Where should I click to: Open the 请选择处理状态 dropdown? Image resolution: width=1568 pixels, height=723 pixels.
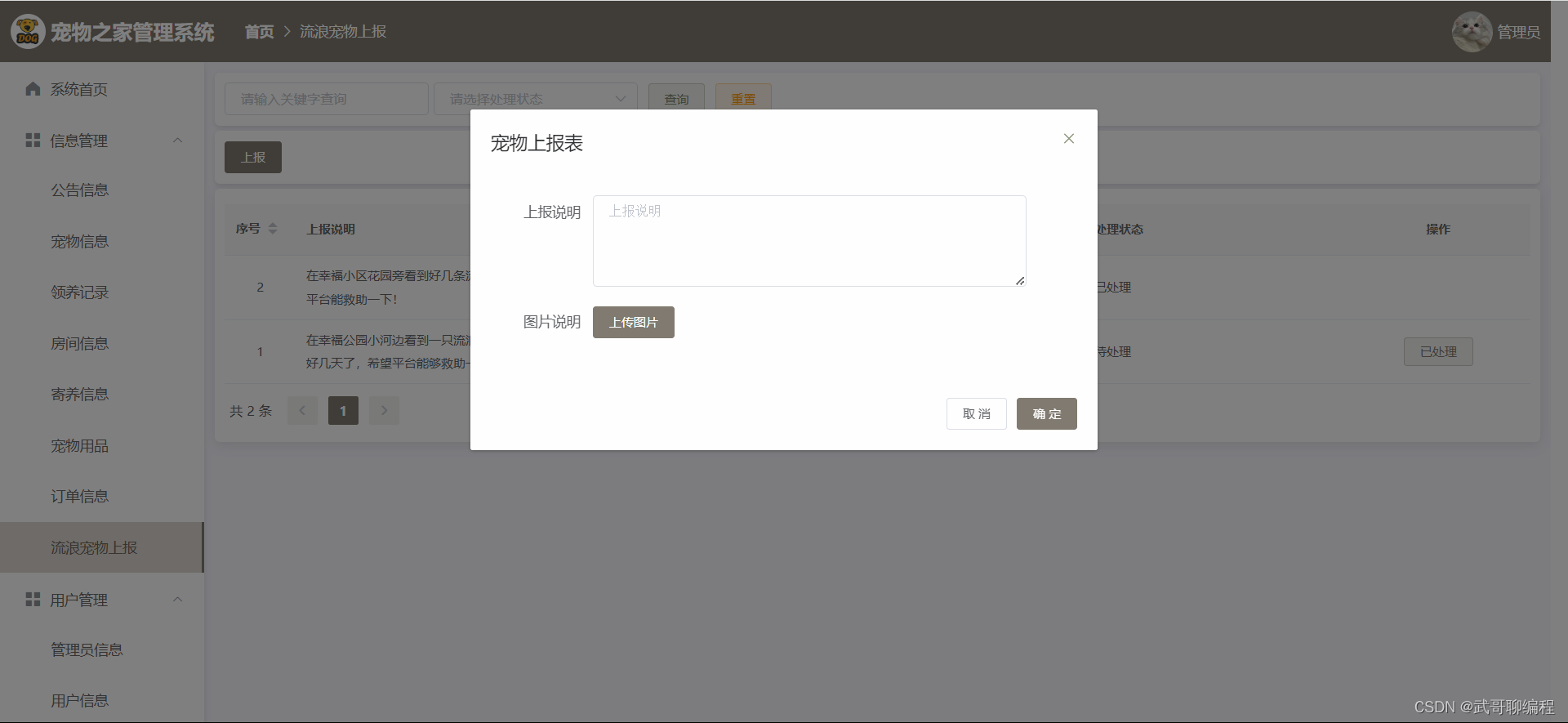[536, 99]
